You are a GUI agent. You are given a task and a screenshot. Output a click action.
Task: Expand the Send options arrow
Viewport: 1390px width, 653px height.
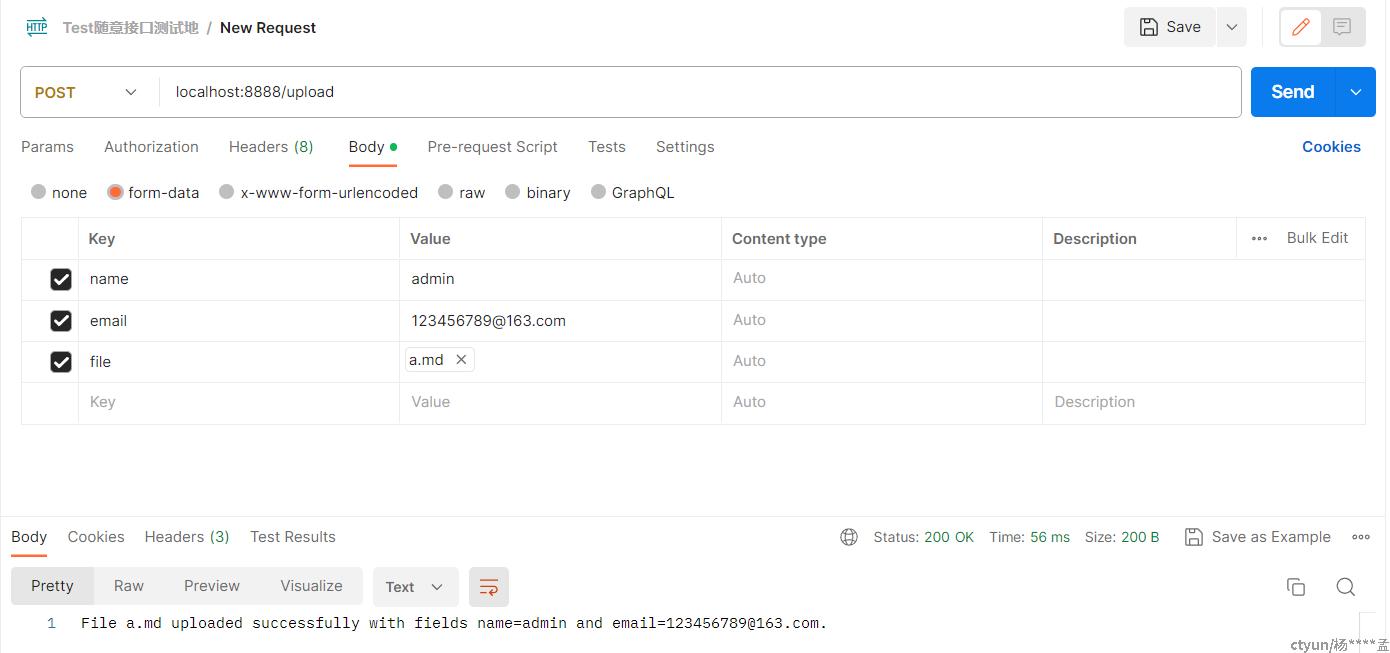1356,92
